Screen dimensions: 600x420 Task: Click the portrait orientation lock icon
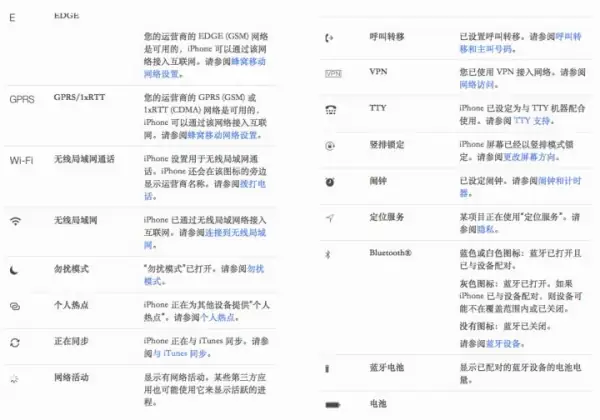330,146
